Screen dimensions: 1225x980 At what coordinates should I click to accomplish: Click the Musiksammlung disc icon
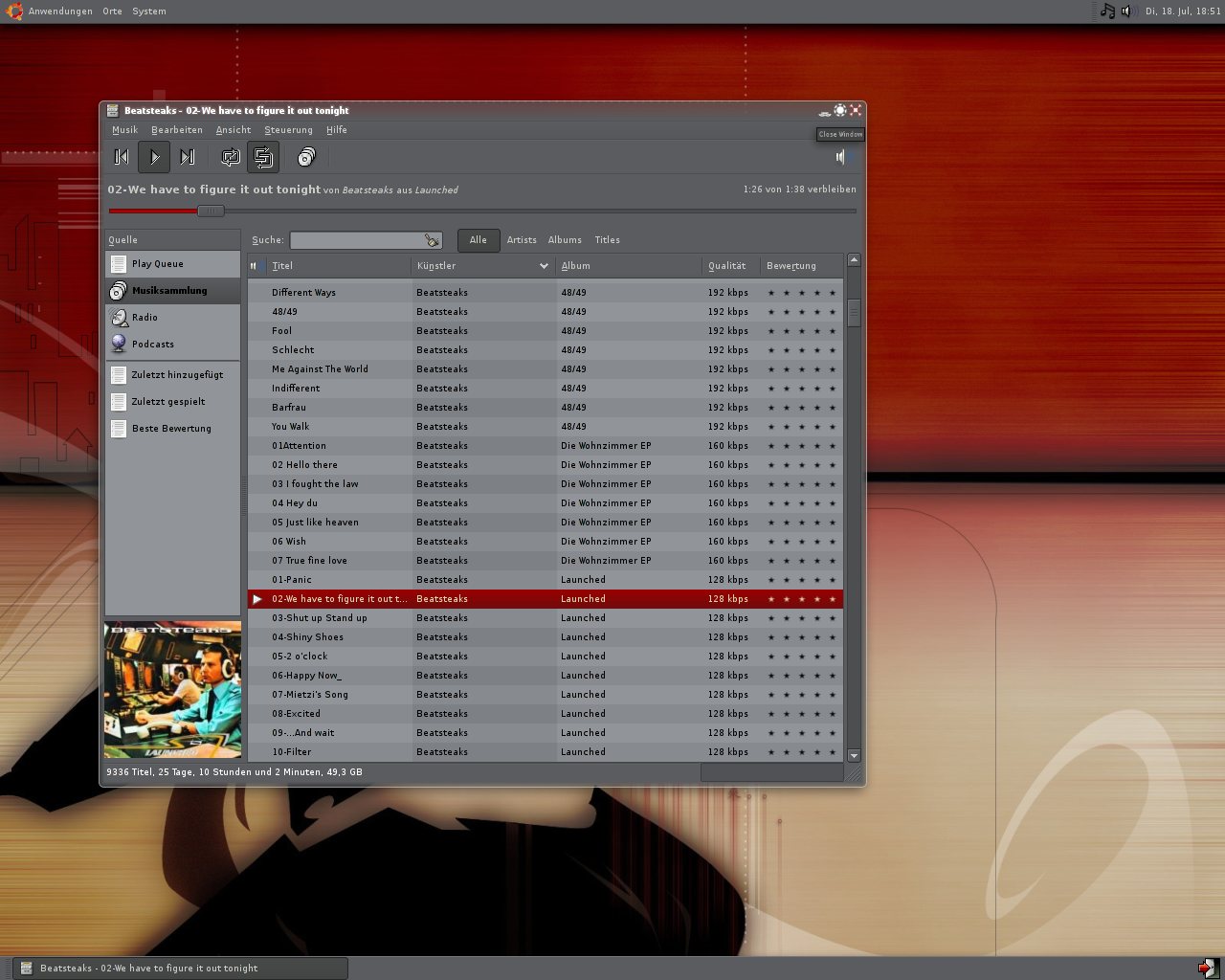[x=118, y=291]
